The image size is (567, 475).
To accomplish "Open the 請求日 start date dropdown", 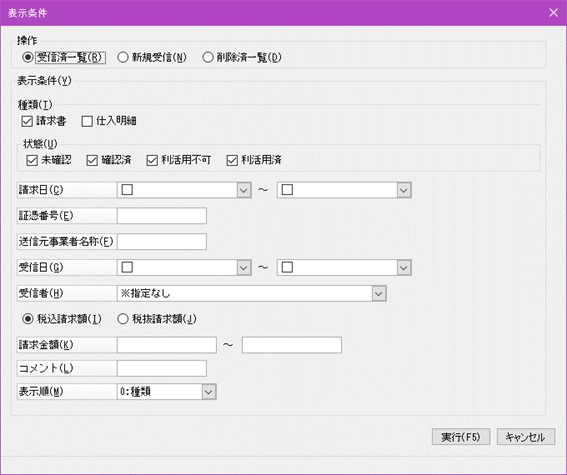I will 244,190.
